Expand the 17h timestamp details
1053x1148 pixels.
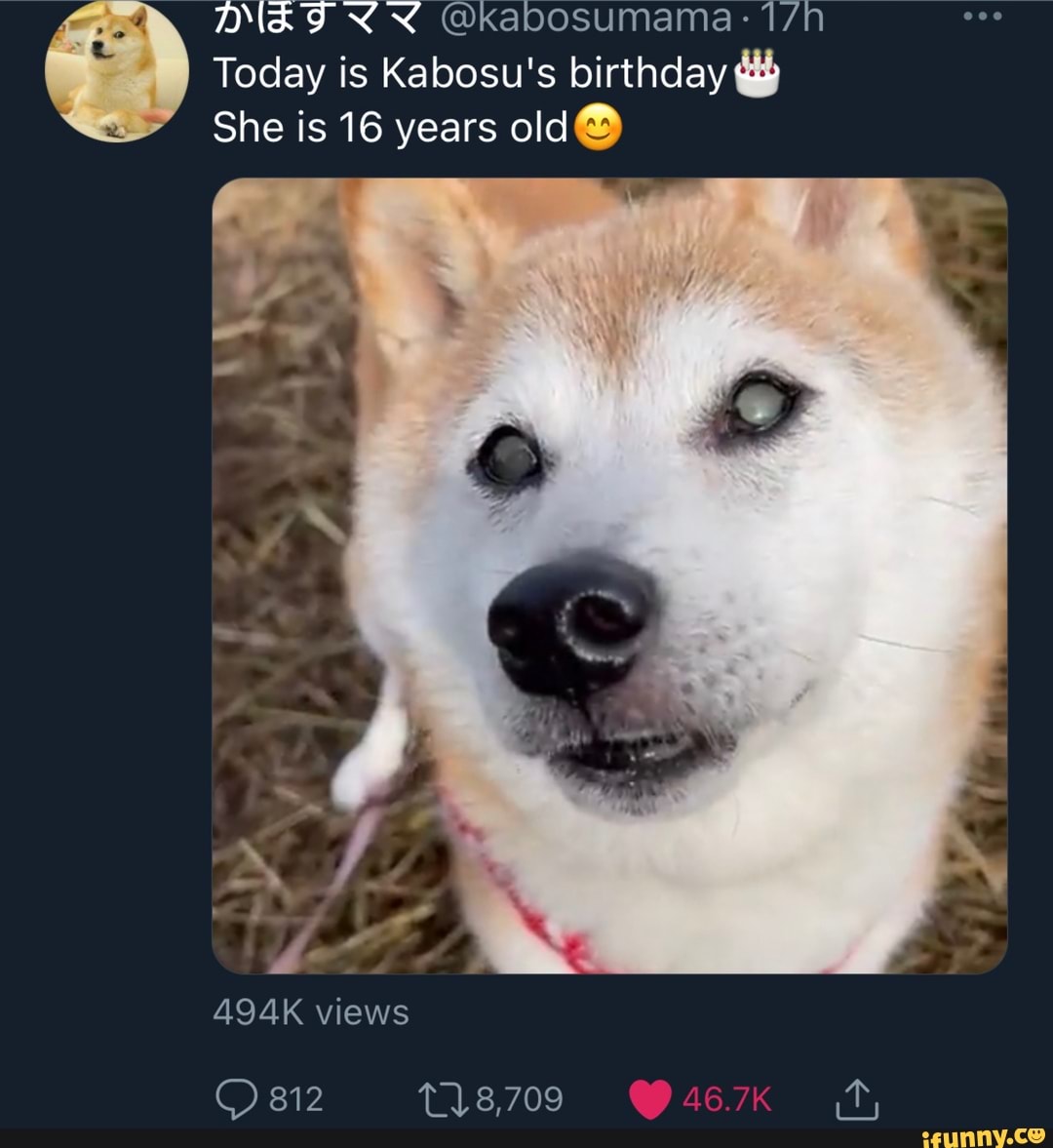tap(794, 15)
